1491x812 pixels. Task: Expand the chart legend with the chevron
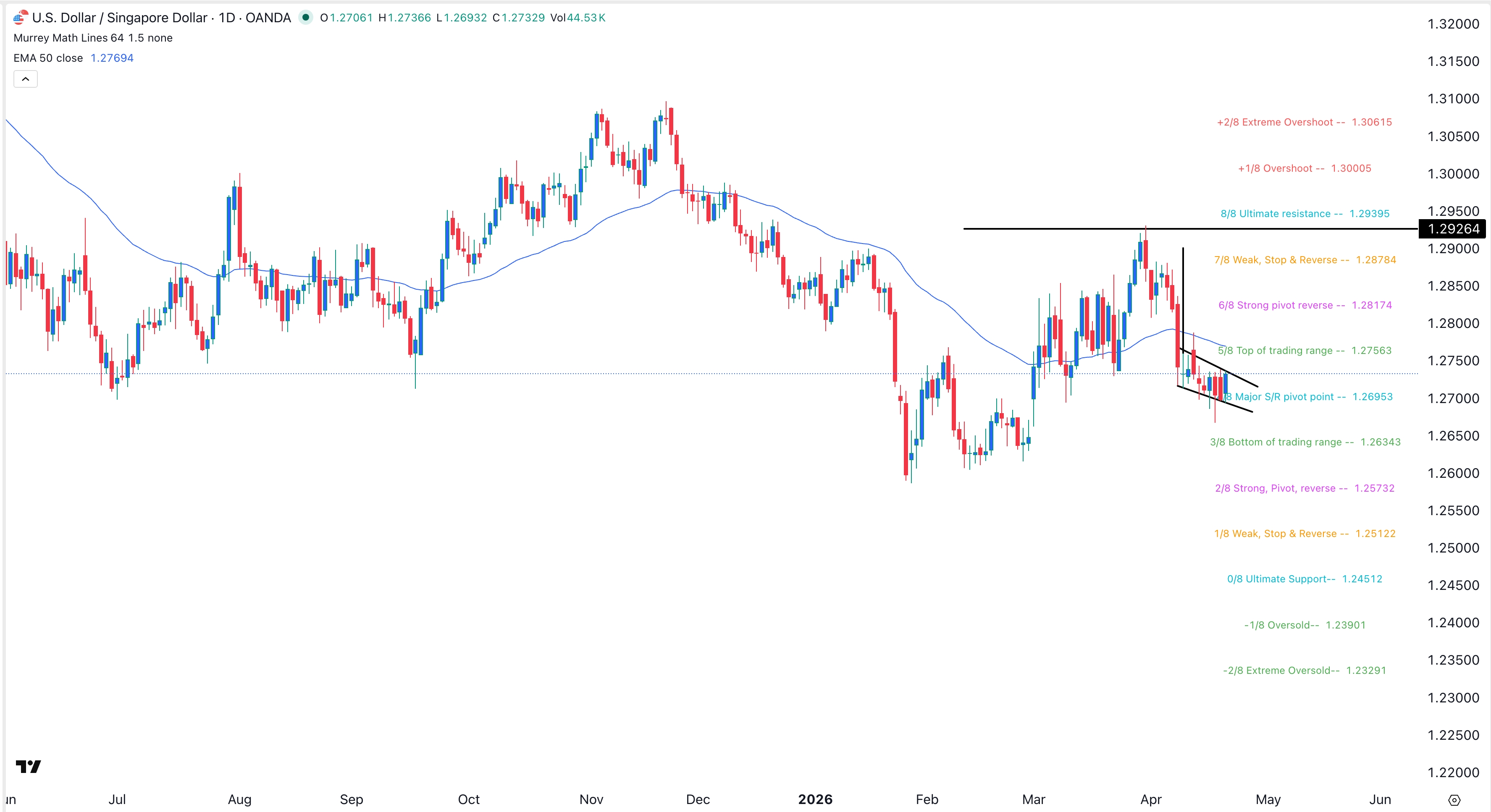point(26,79)
